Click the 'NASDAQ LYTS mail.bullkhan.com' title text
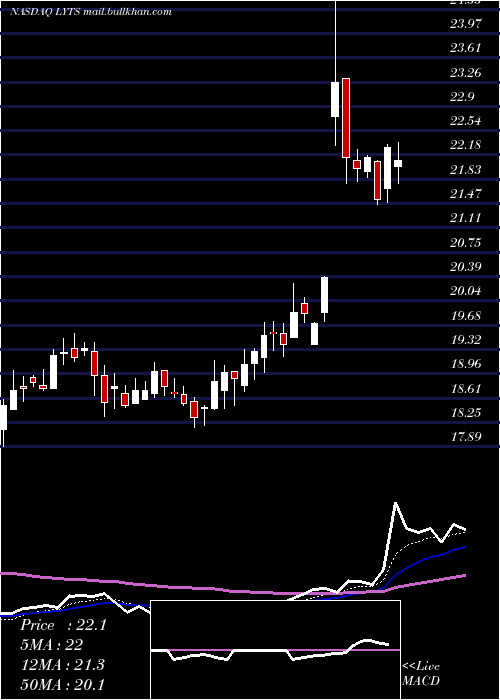 [x=91, y=12]
